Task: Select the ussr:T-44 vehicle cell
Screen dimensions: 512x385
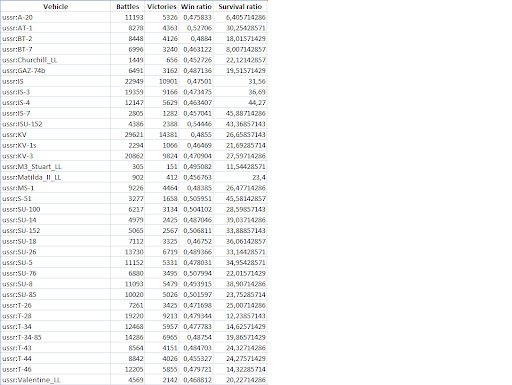Action: click(55, 359)
